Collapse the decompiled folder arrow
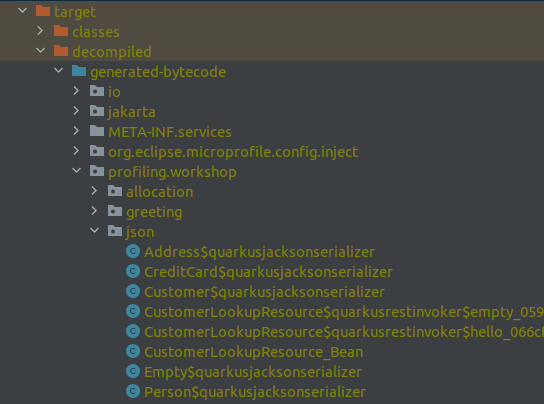This screenshot has width=544, height=404. (41, 51)
